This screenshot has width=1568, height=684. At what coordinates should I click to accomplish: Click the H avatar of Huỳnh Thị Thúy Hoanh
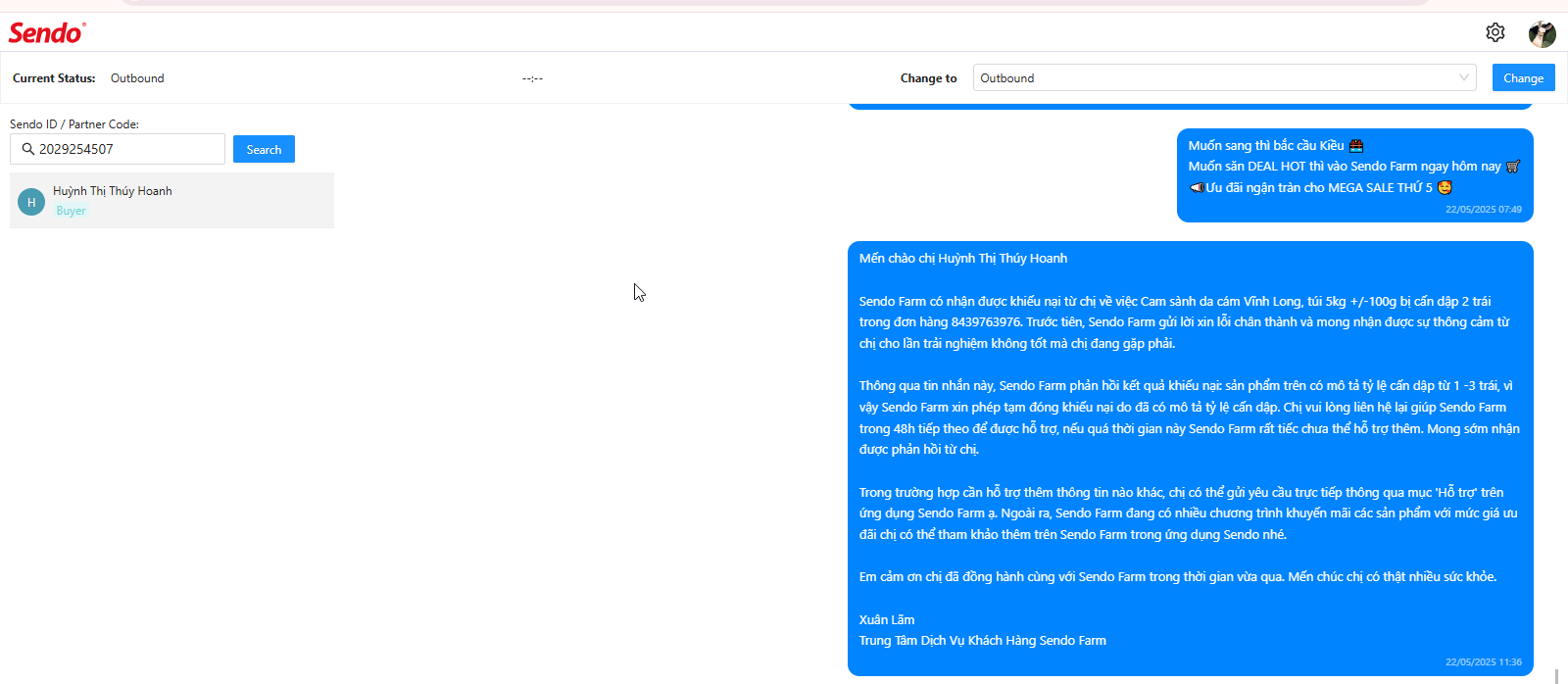pyautogui.click(x=31, y=202)
